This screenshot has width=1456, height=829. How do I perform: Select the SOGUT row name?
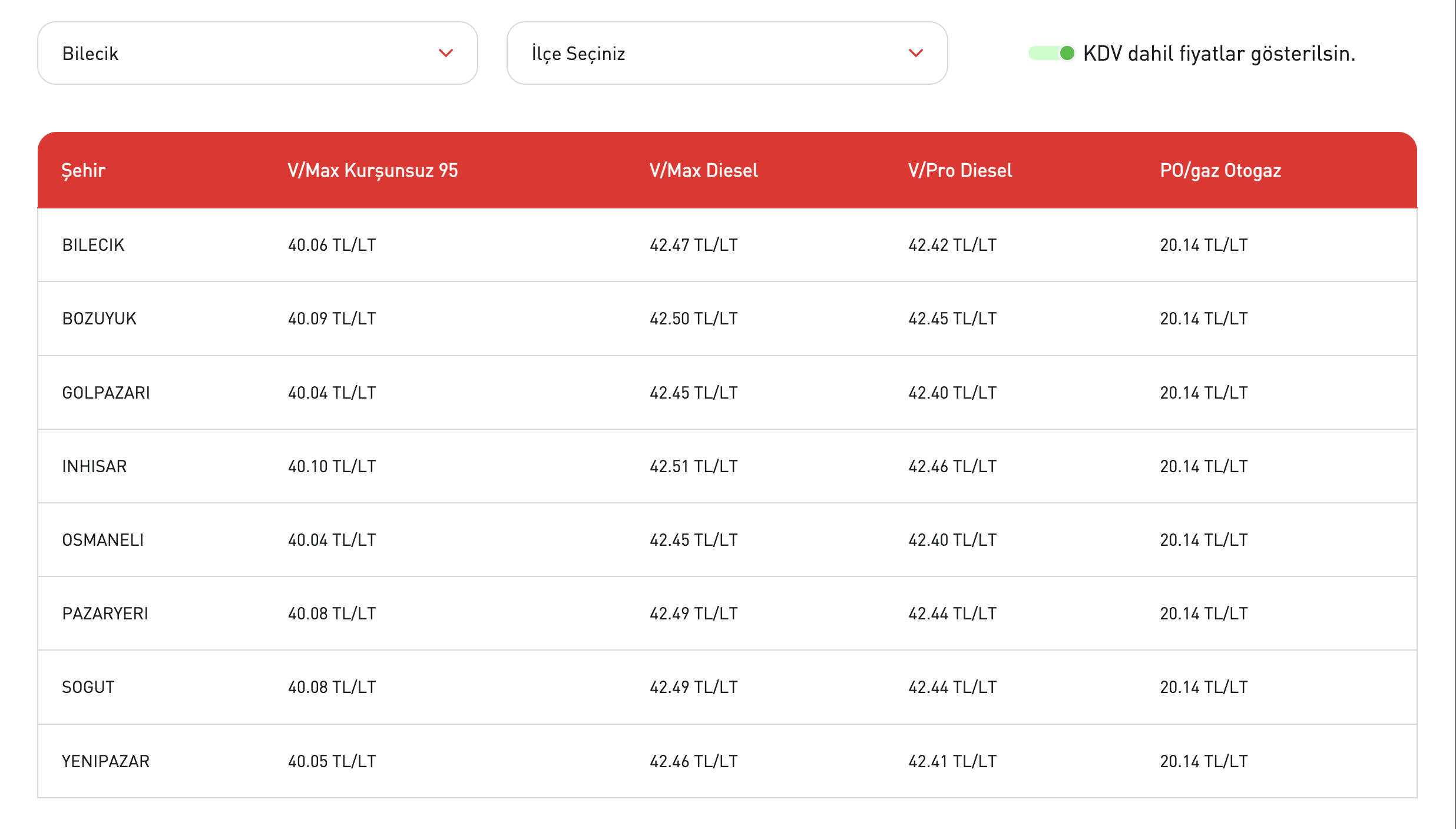(x=88, y=687)
